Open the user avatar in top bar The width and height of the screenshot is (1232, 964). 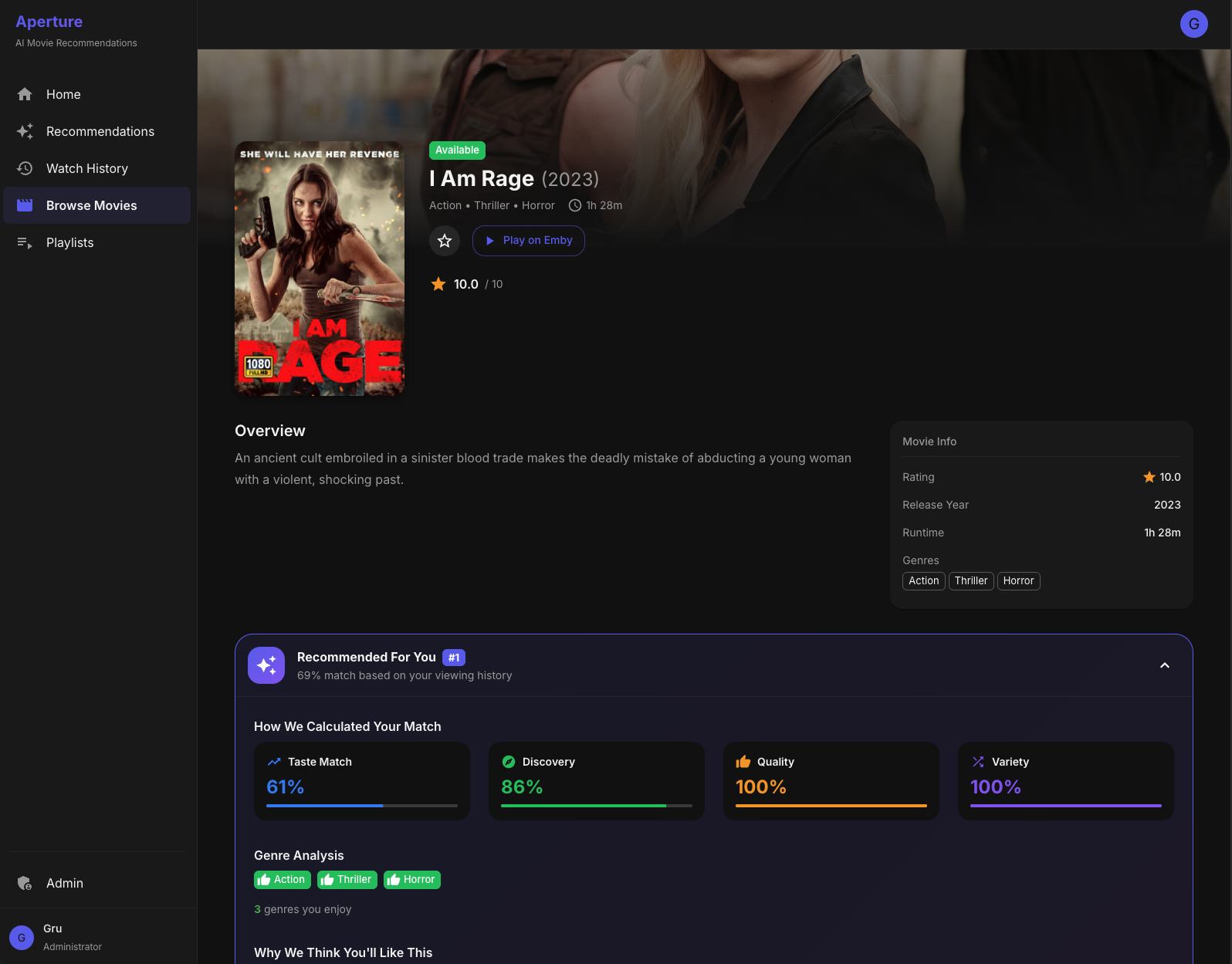coord(1194,24)
